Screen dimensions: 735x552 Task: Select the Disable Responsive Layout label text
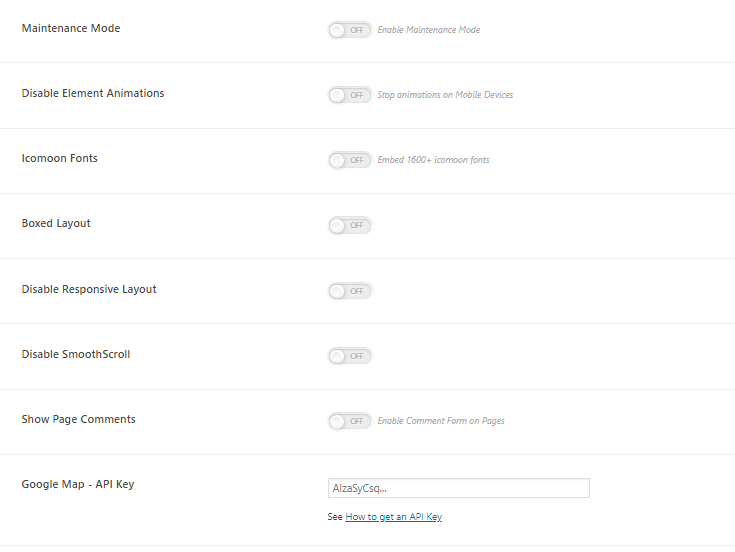pyautogui.click(x=89, y=289)
